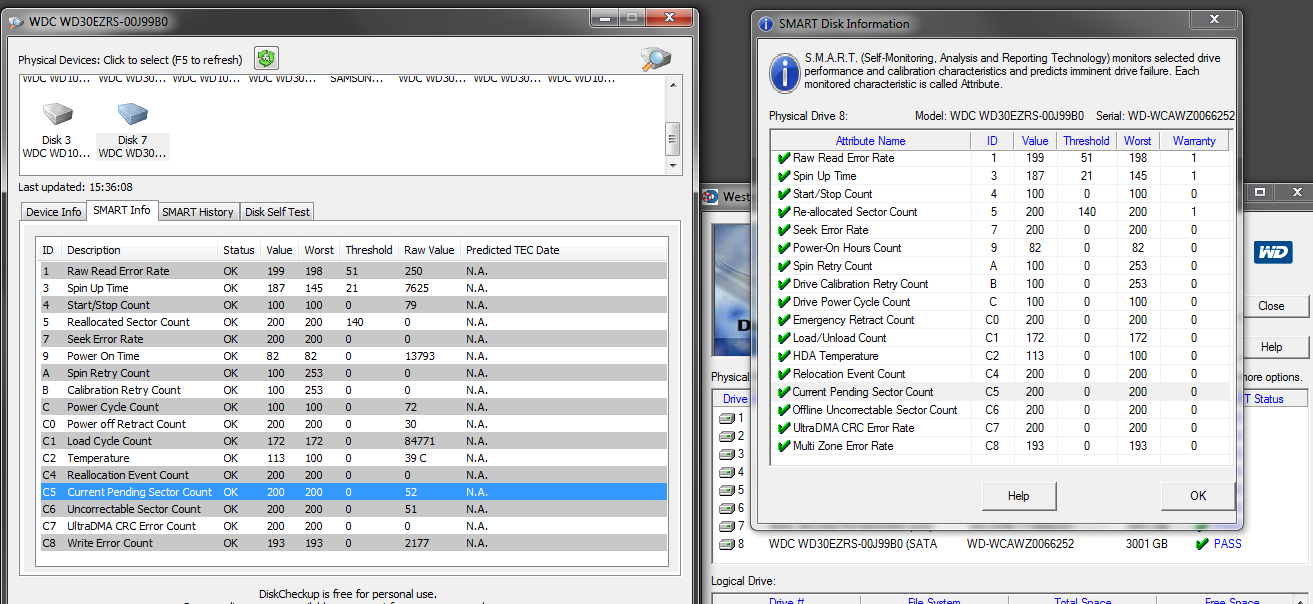Screen dimensions: 1313x604
Task: Click the serial number WD-WCAWZ0066252 in drive list
Action: click(1020, 544)
